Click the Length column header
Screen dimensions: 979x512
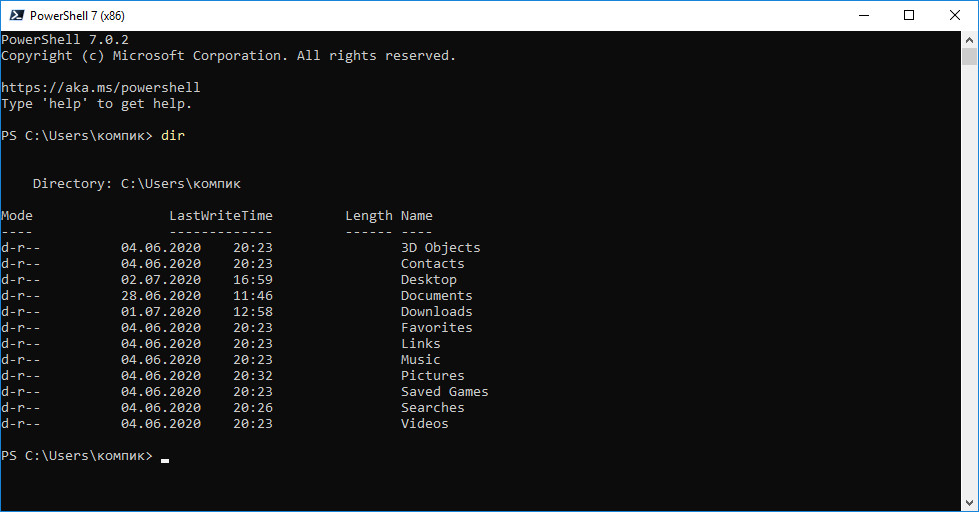point(369,216)
